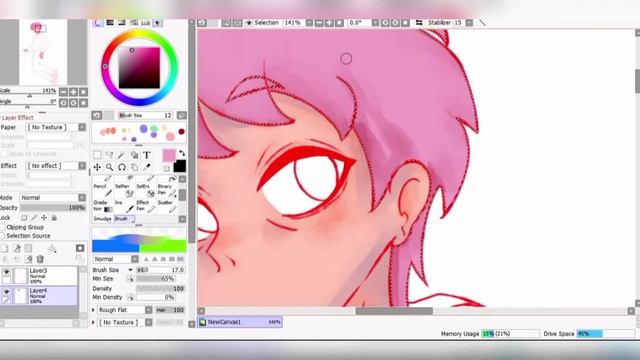The height and width of the screenshot is (360, 640).
Task: Choose the Brush tool preset
Action: [124, 219]
